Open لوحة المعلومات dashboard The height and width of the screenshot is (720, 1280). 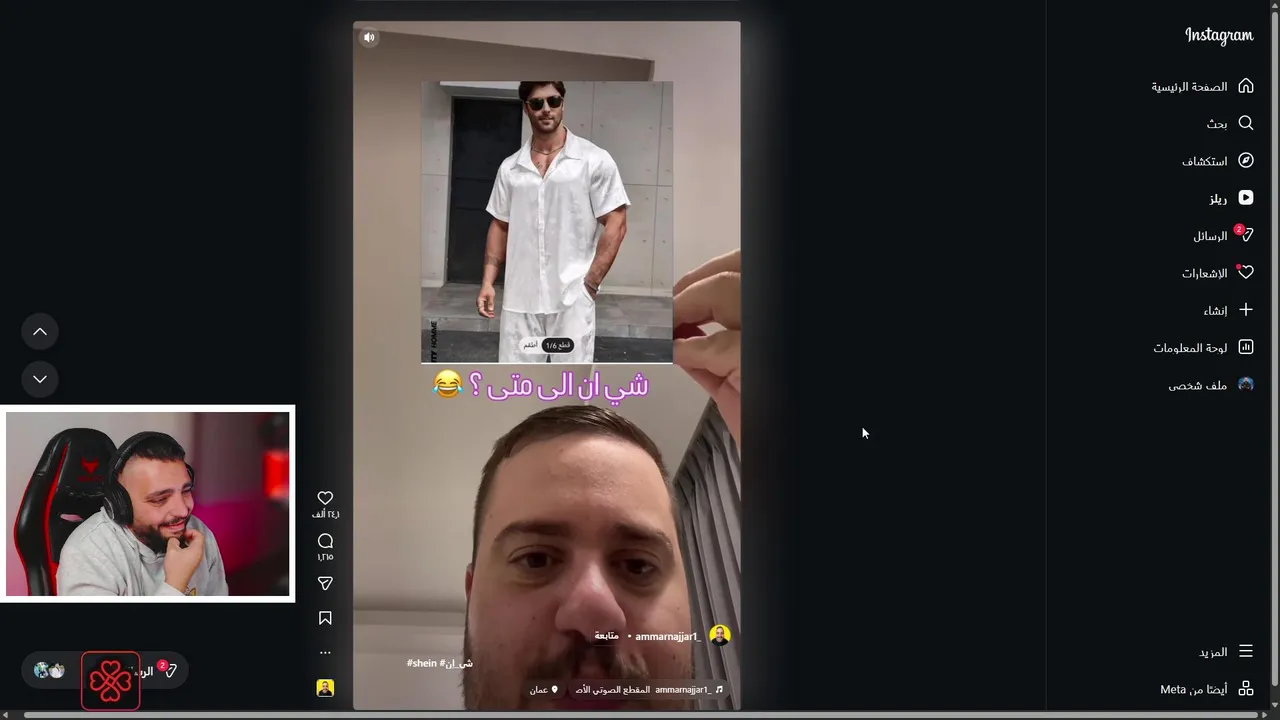click(1203, 347)
